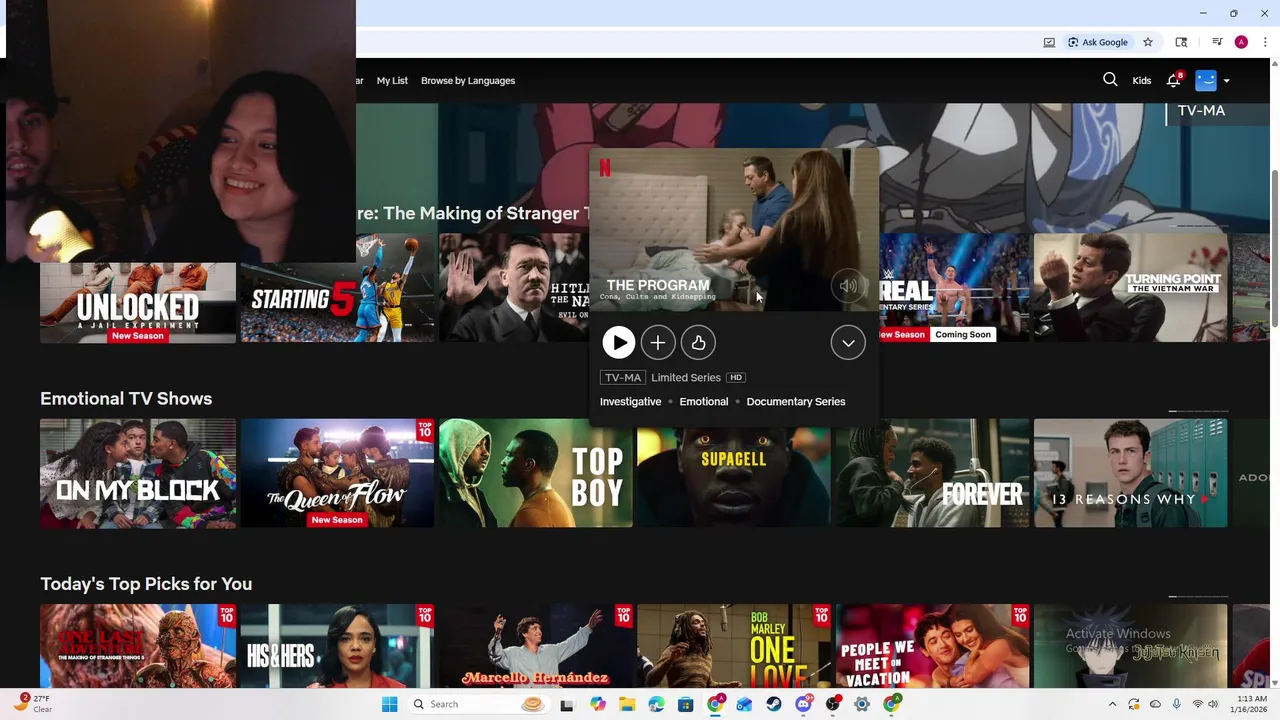Click the Ask Google lens button
Screen dimensions: 1280x720
pyautogui.click(x=1098, y=42)
